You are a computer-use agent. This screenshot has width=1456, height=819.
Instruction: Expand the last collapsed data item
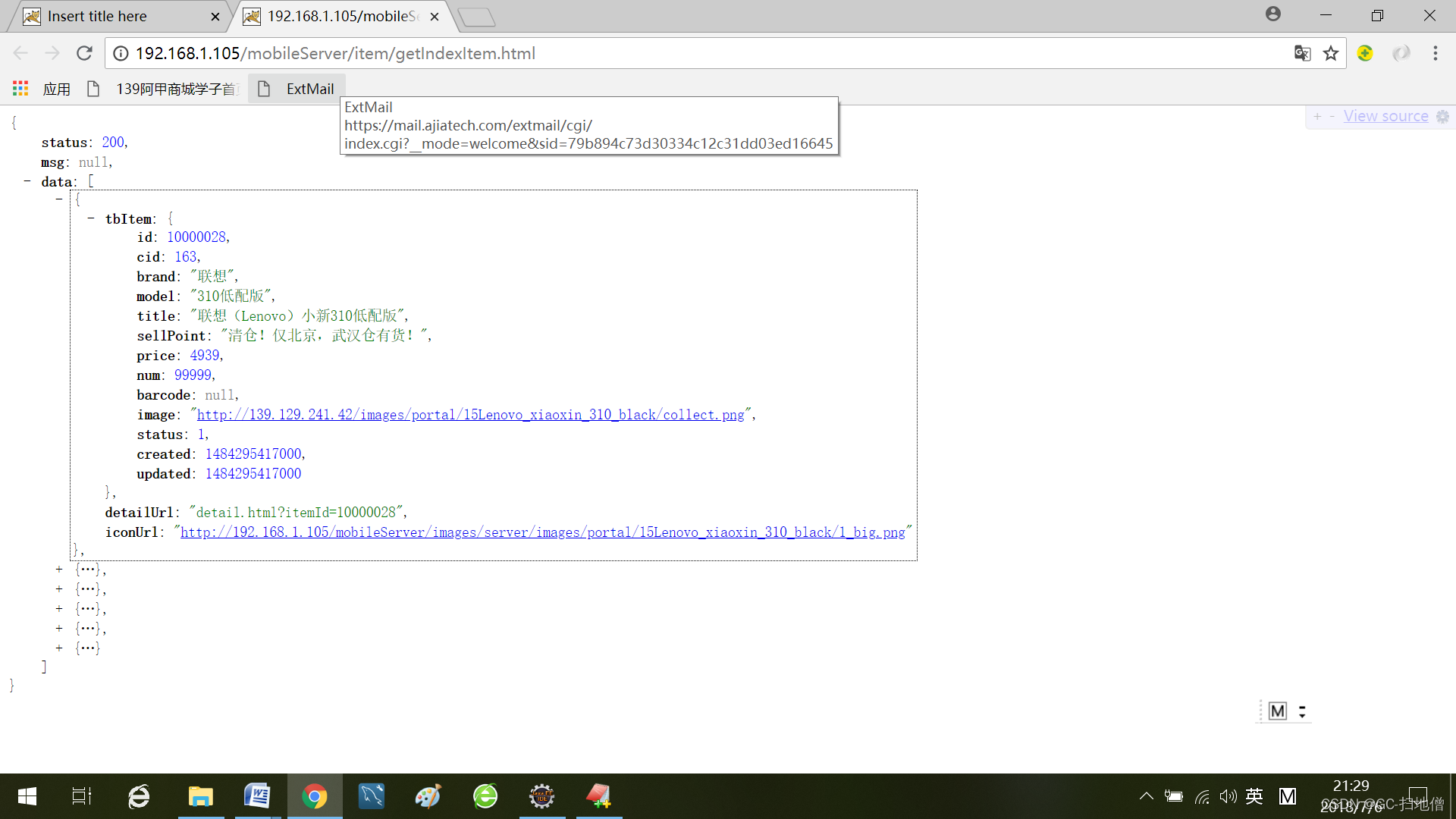[x=59, y=648]
